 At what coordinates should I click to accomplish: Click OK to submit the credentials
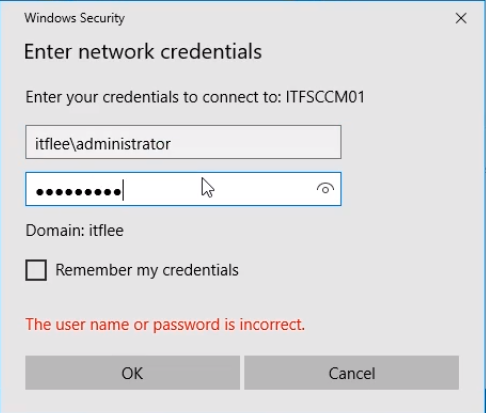[x=132, y=373]
